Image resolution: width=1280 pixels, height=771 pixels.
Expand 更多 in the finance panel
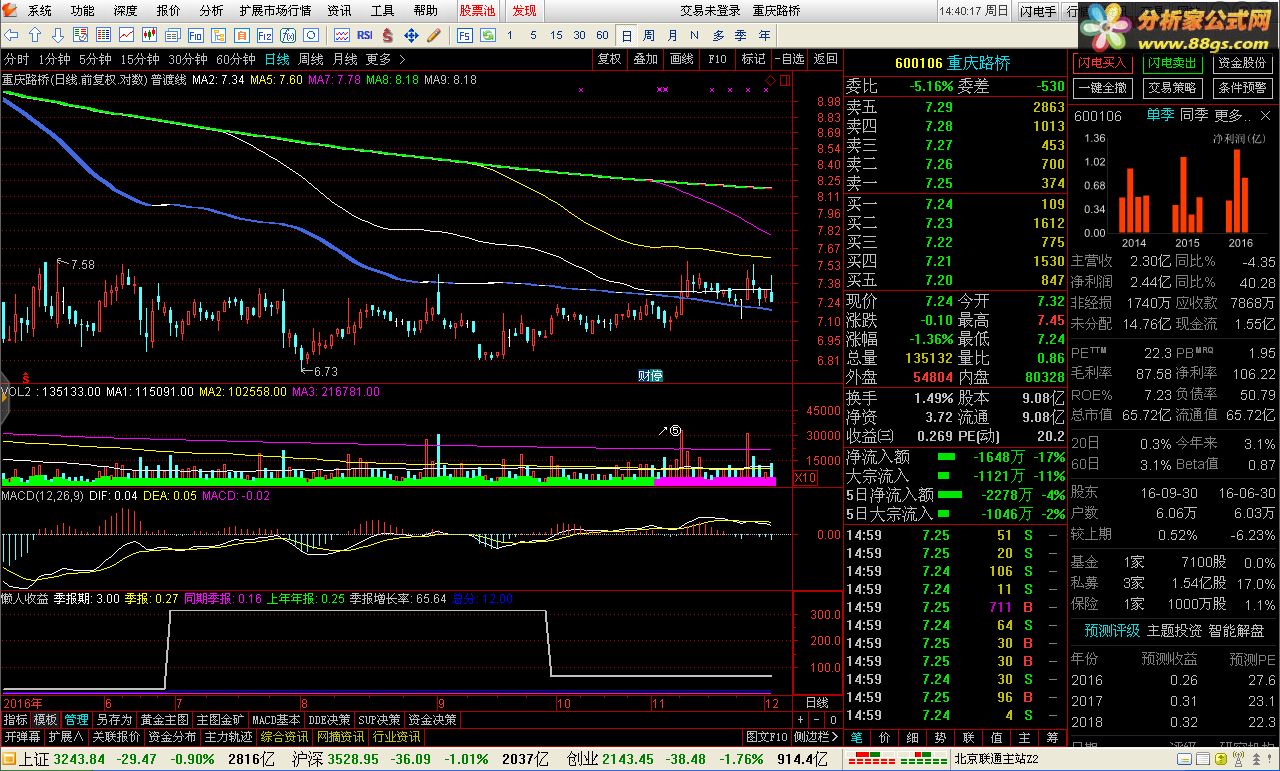pos(1231,115)
